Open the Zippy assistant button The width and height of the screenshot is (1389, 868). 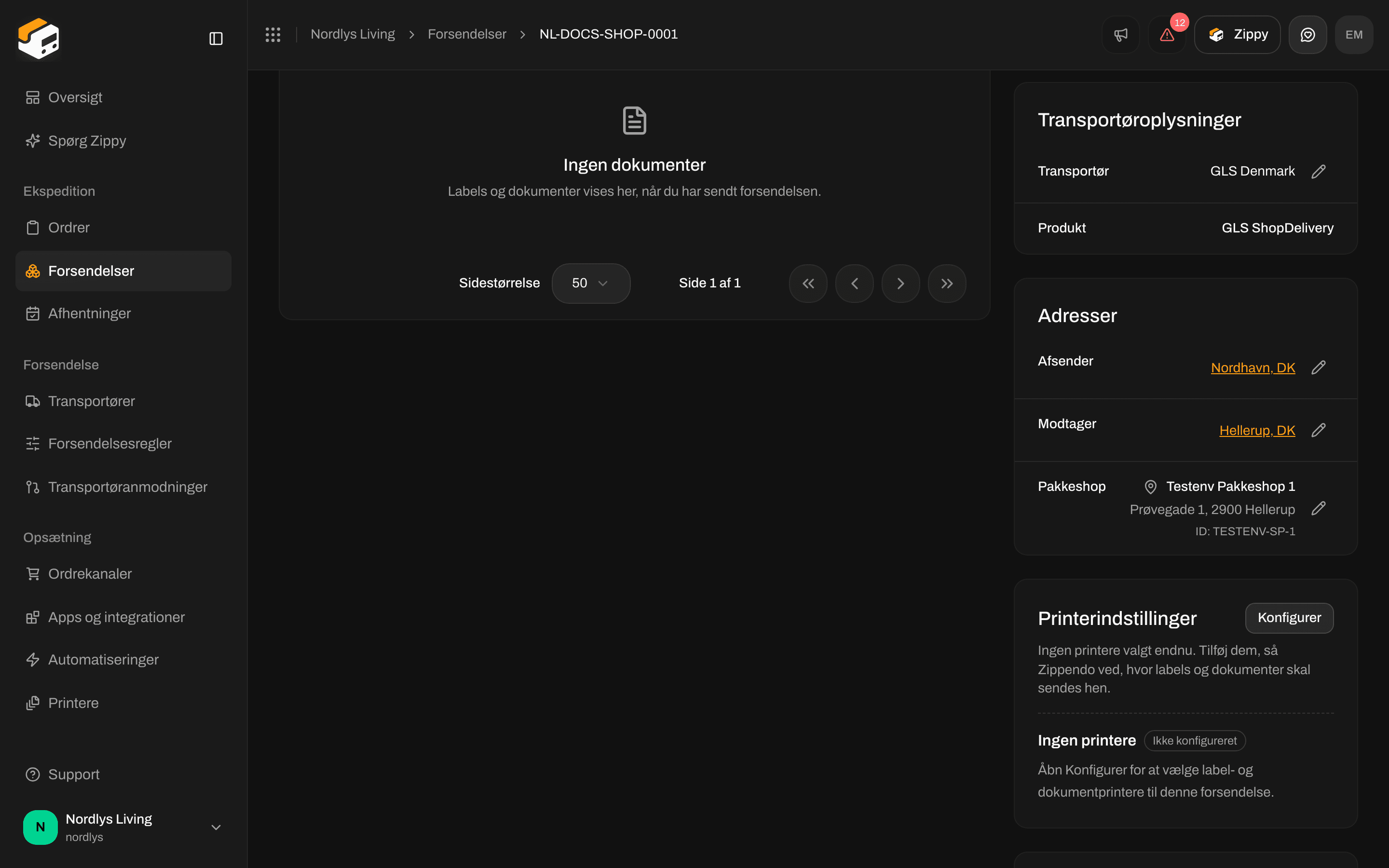pos(1237,34)
